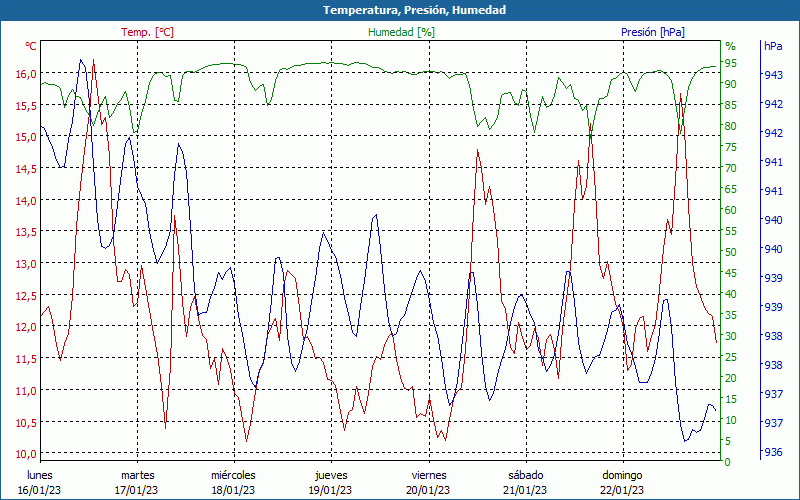
Task: Click the '90' humidity axis value
Action: [731, 84]
